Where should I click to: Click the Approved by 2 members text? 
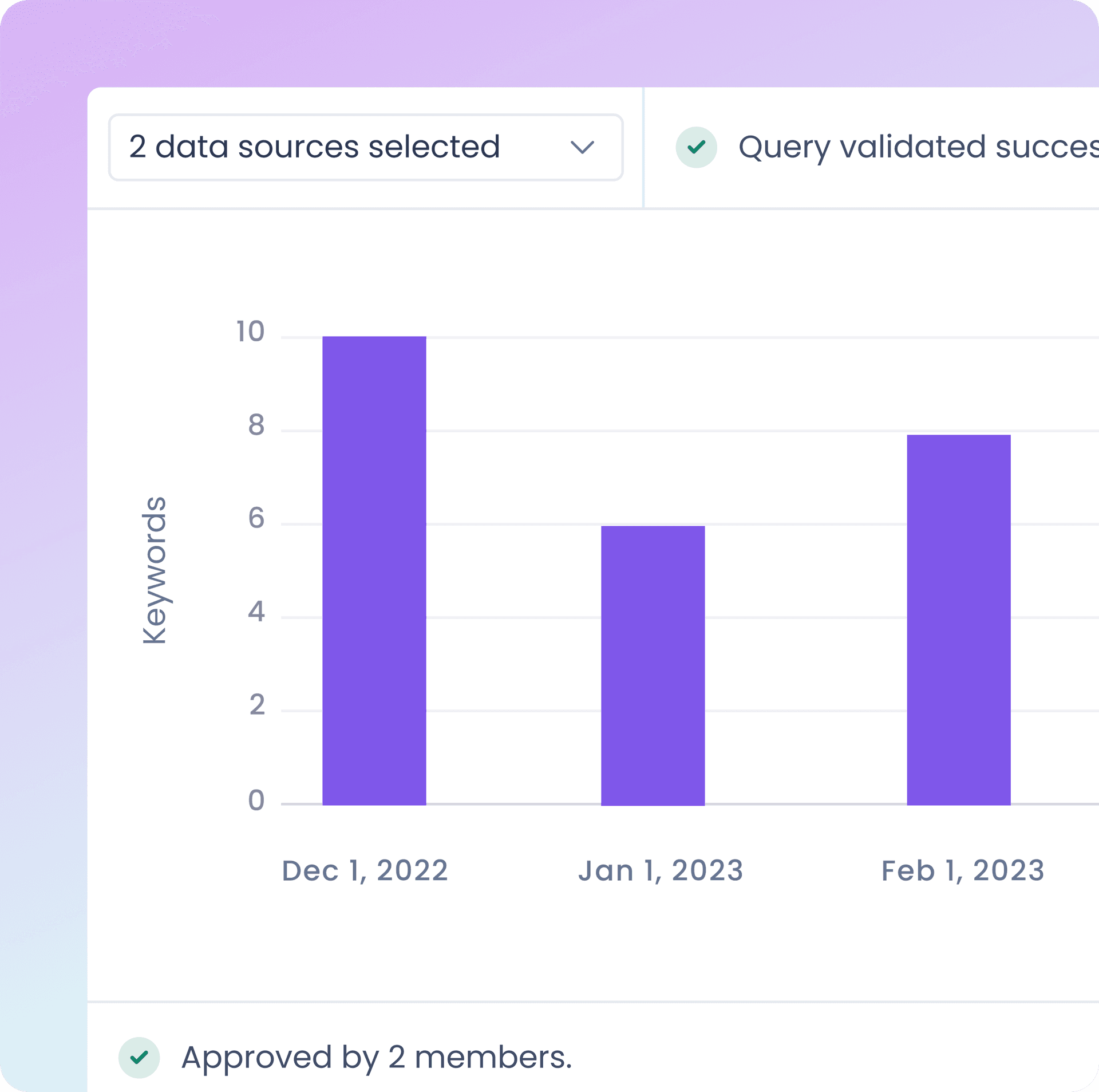point(376,1057)
